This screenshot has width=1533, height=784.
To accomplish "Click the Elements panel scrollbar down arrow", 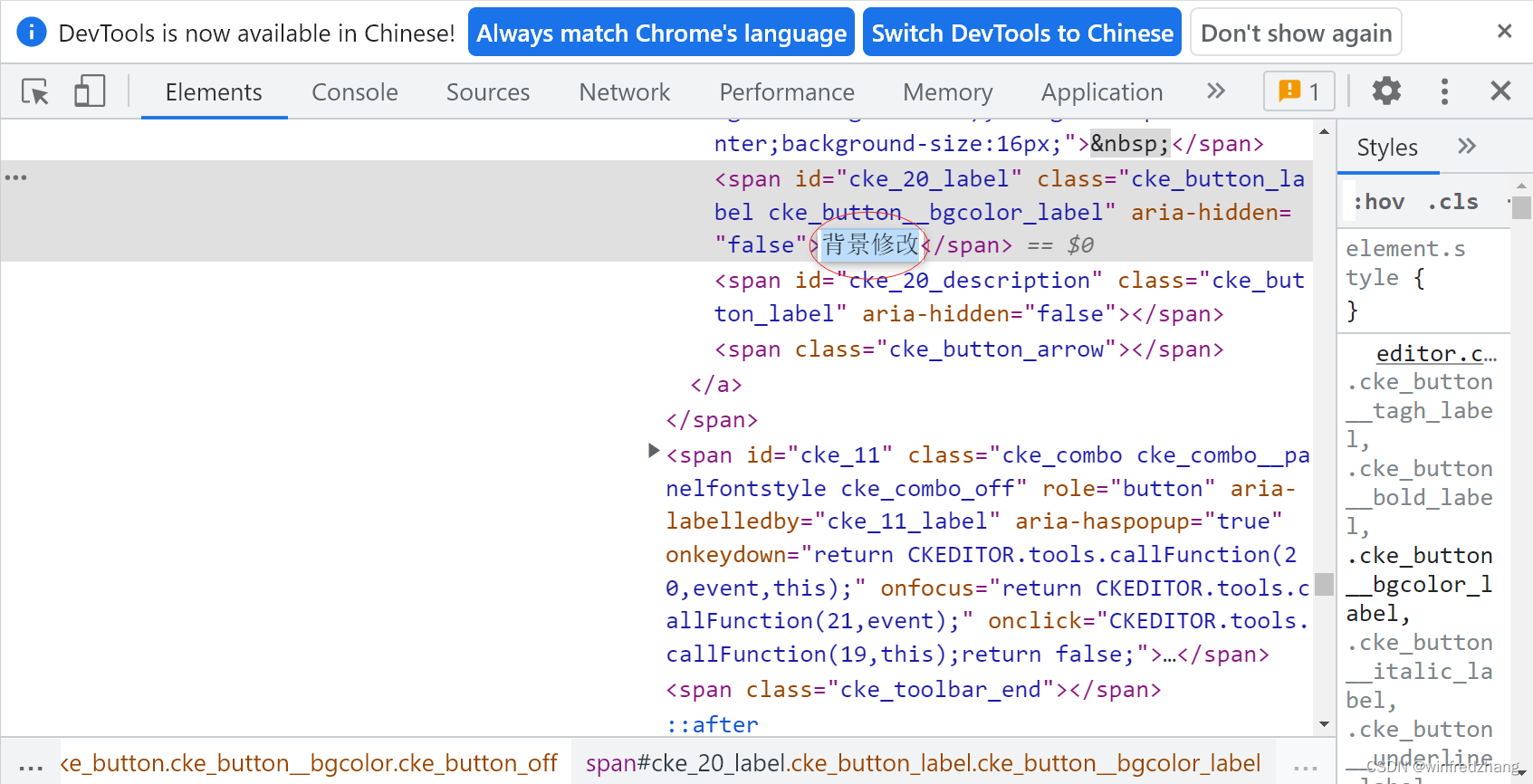I will click(x=1324, y=724).
